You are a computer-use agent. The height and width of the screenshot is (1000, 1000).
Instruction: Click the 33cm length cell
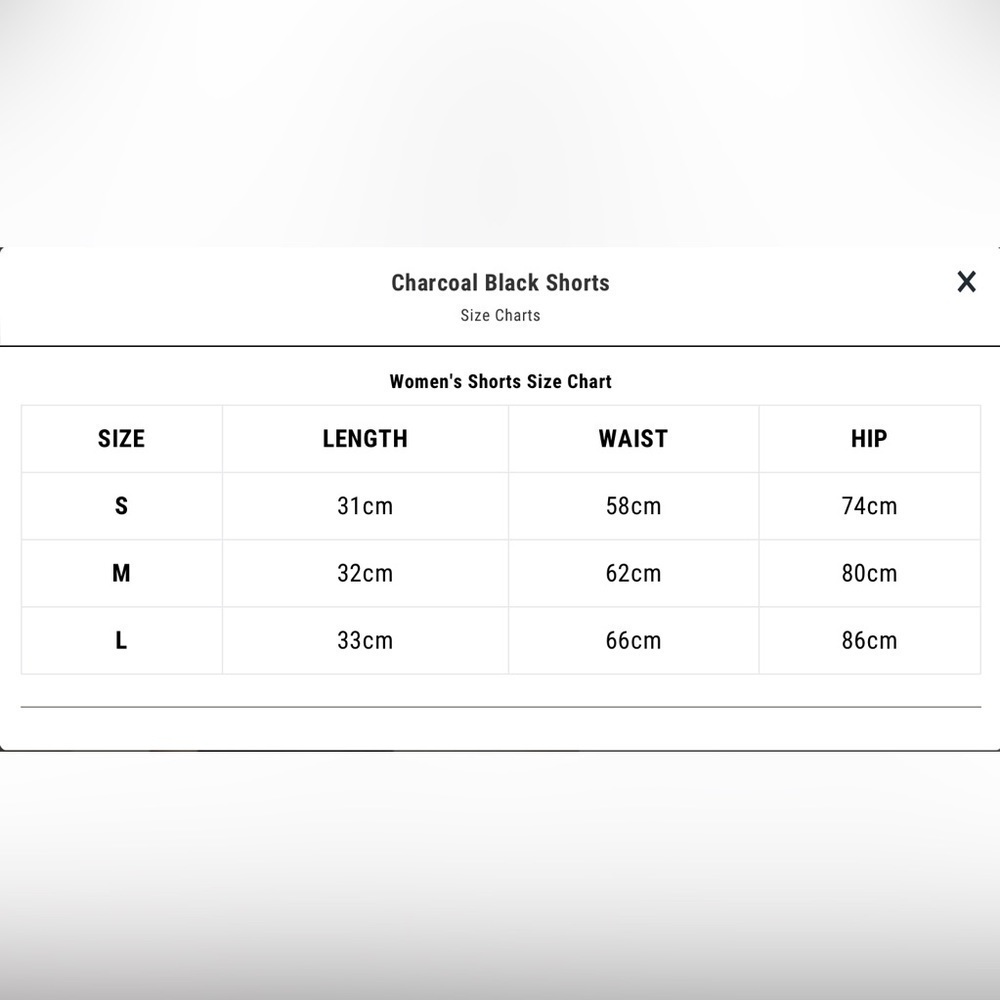(365, 640)
